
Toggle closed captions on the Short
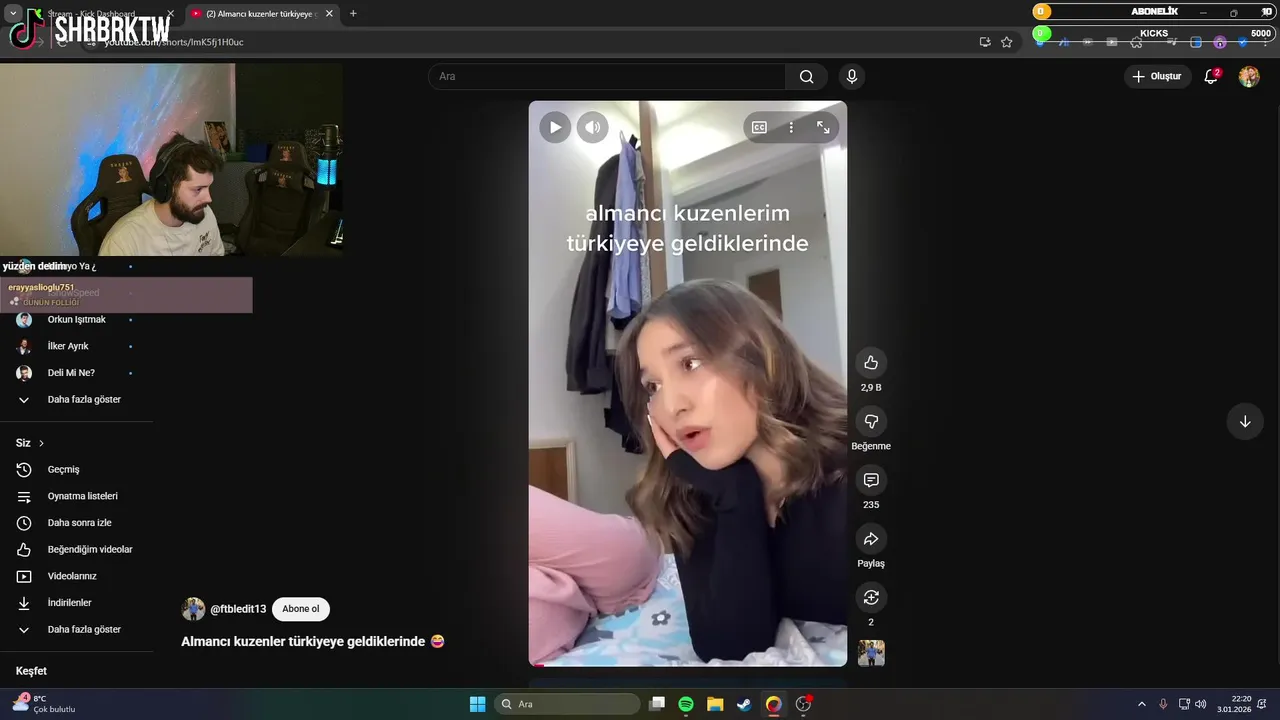[759, 127]
